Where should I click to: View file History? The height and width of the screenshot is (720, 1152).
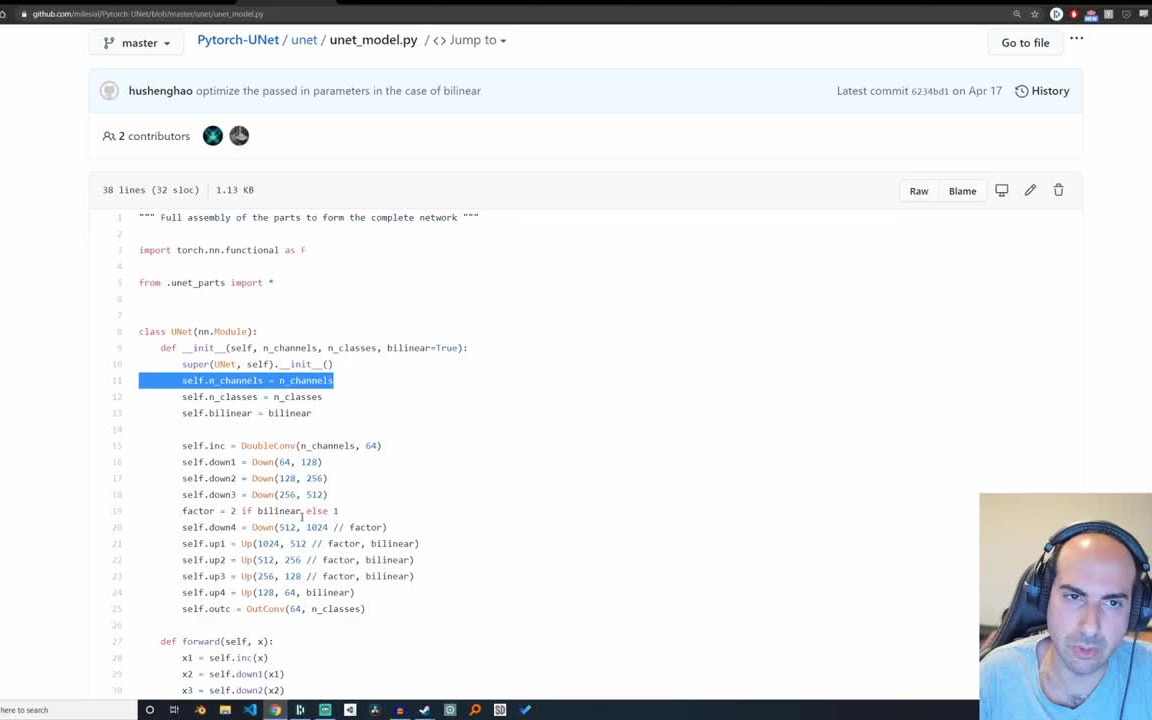pyautogui.click(x=1042, y=91)
